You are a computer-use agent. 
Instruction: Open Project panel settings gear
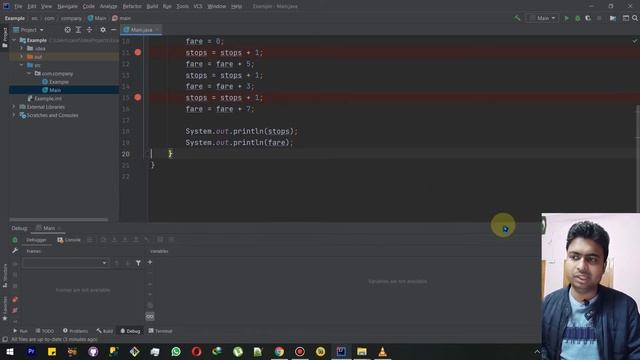[x=103, y=30]
